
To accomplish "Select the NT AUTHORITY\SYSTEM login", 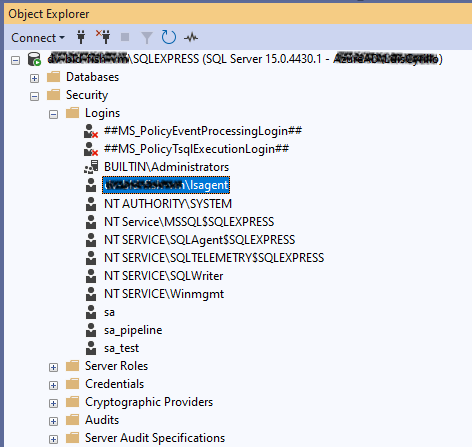I will (x=168, y=203).
